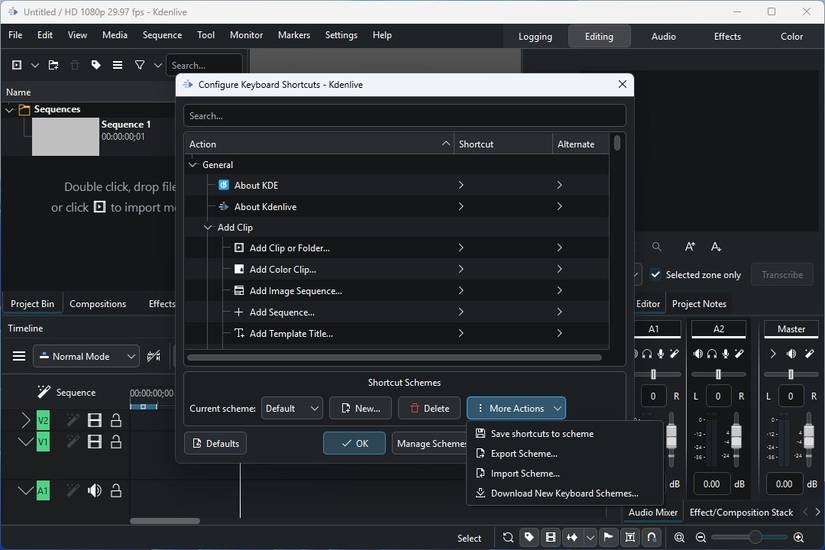Click the zoom fit icon in status bar
This screenshot has height=550, width=825.
point(679,537)
